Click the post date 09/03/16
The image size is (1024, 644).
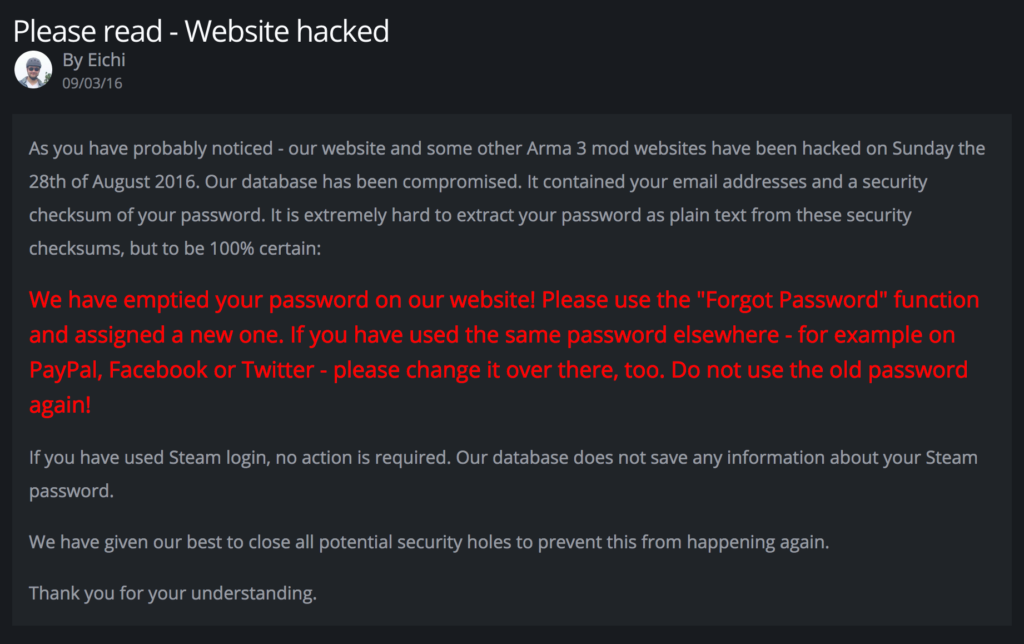point(92,83)
